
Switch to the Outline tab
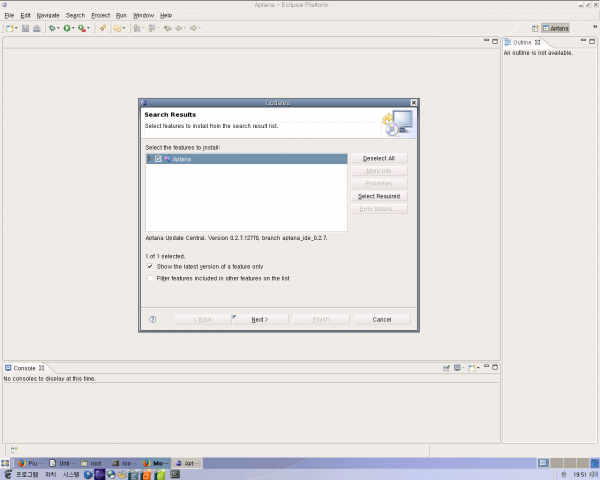(x=522, y=42)
